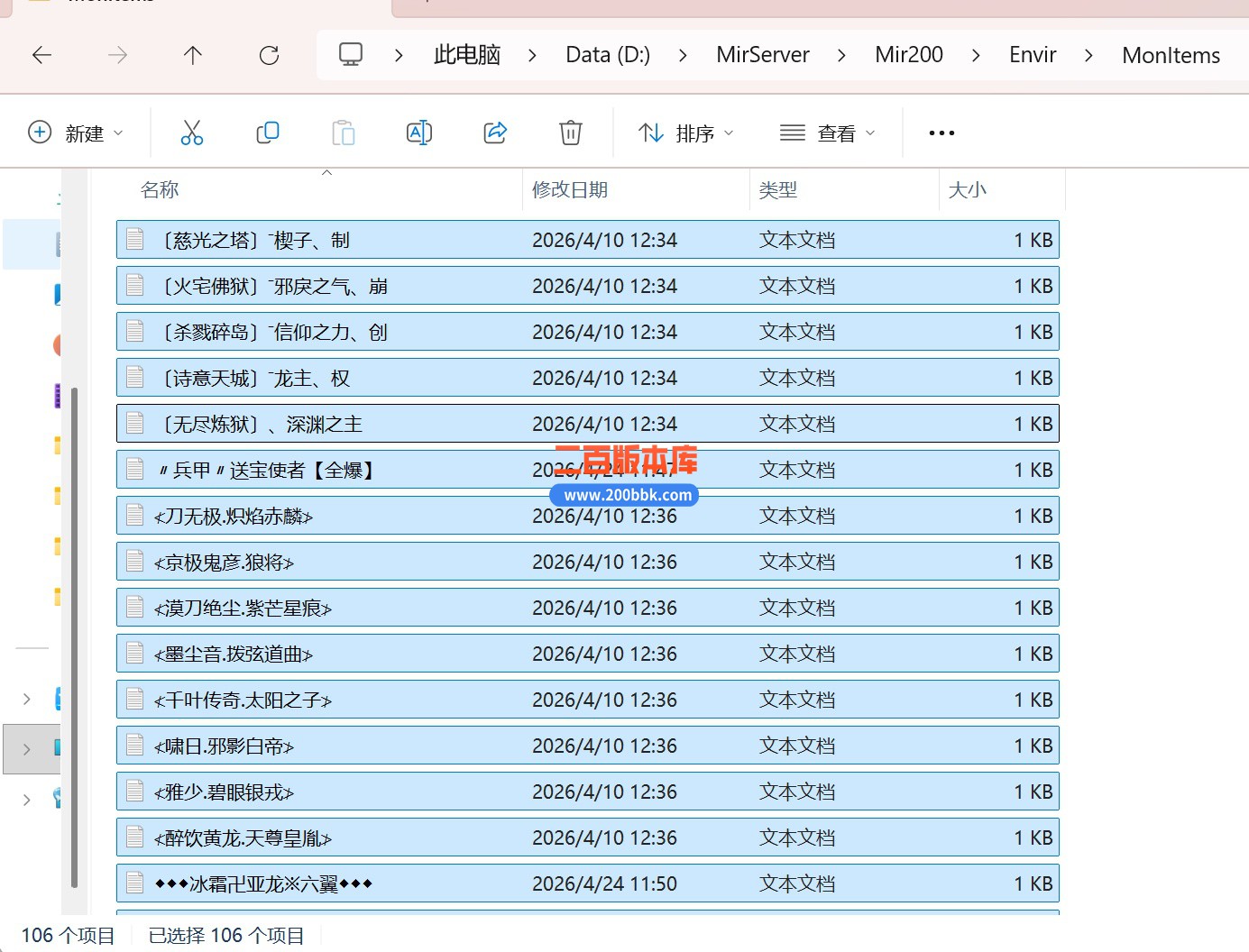1249x952 pixels.
Task: Click file icon of <京极鬼彦.狼将>
Action: 135,561
